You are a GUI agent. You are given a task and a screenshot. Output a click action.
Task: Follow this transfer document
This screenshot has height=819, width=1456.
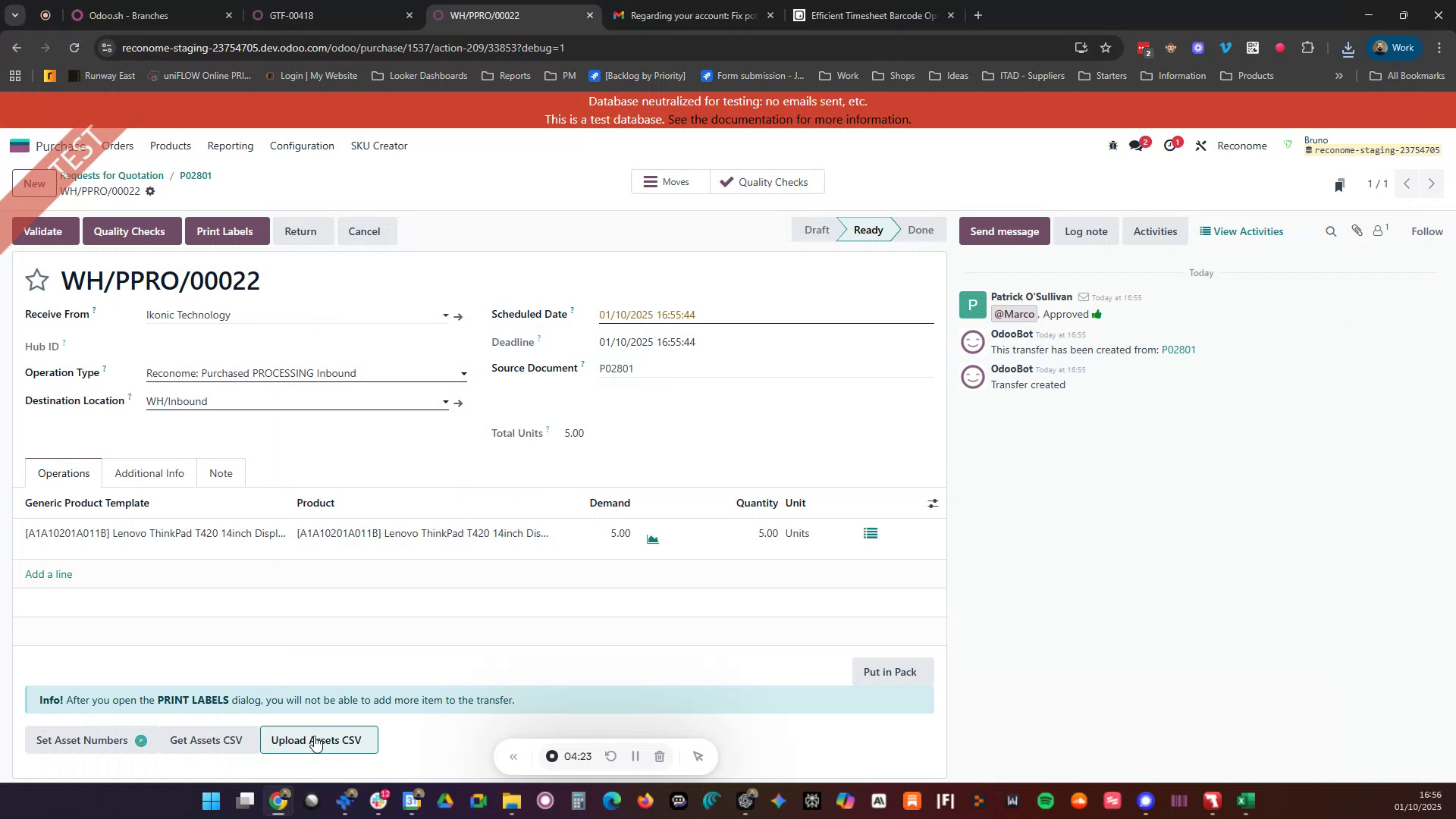pos(1427,231)
